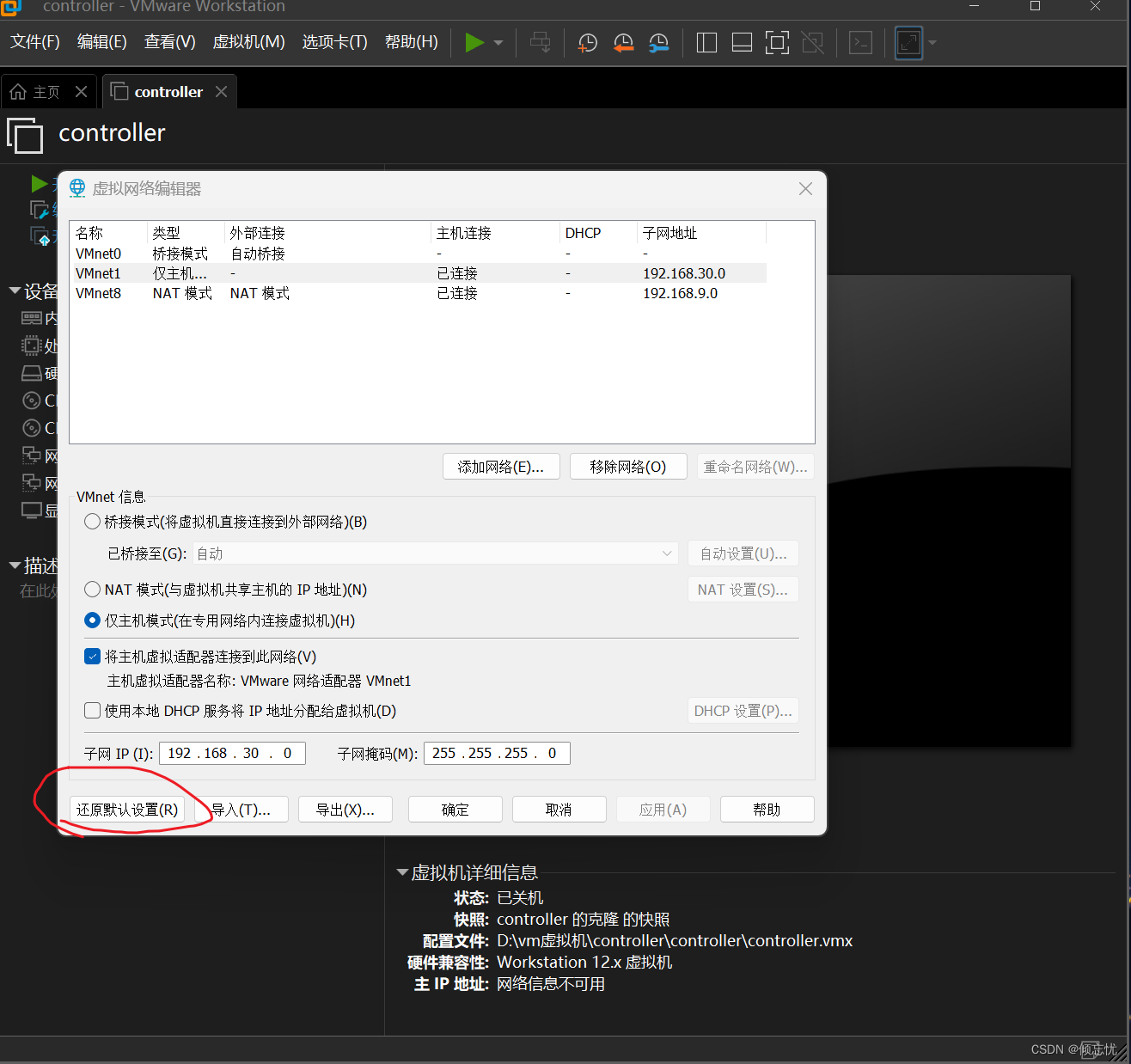Close the 虚拟网络编辑器 dialog
The height and width of the screenshot is (1064, 1131).
click(805, 188)
